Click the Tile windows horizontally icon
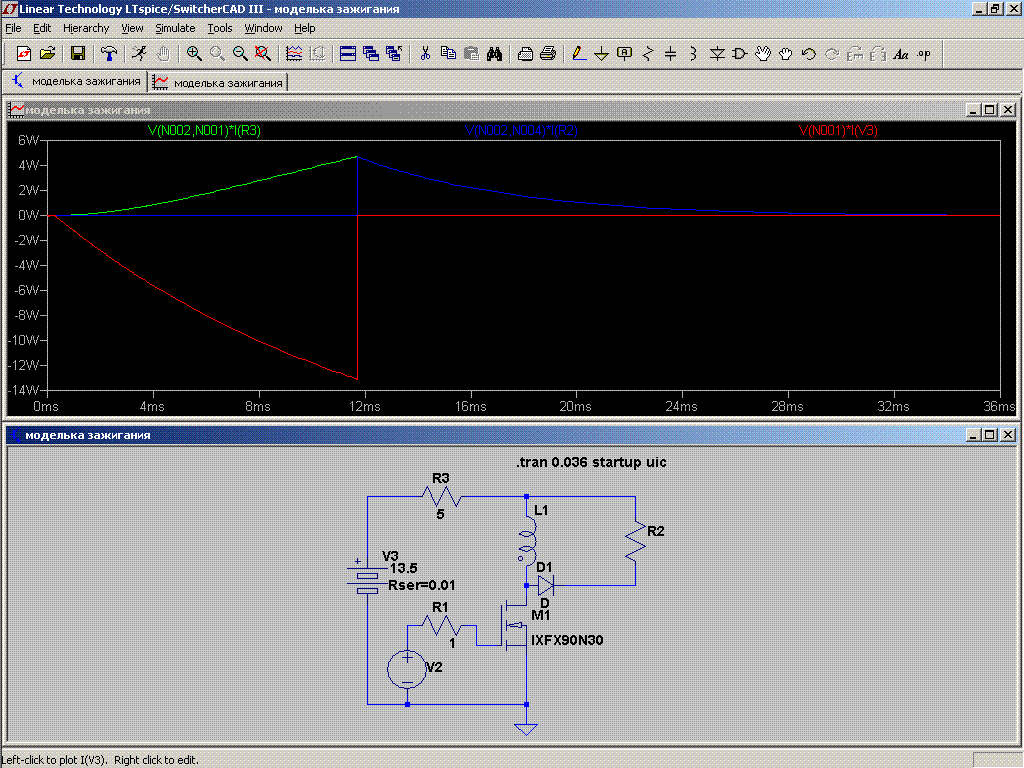The image size is (1024, 768). pos(348,54)
